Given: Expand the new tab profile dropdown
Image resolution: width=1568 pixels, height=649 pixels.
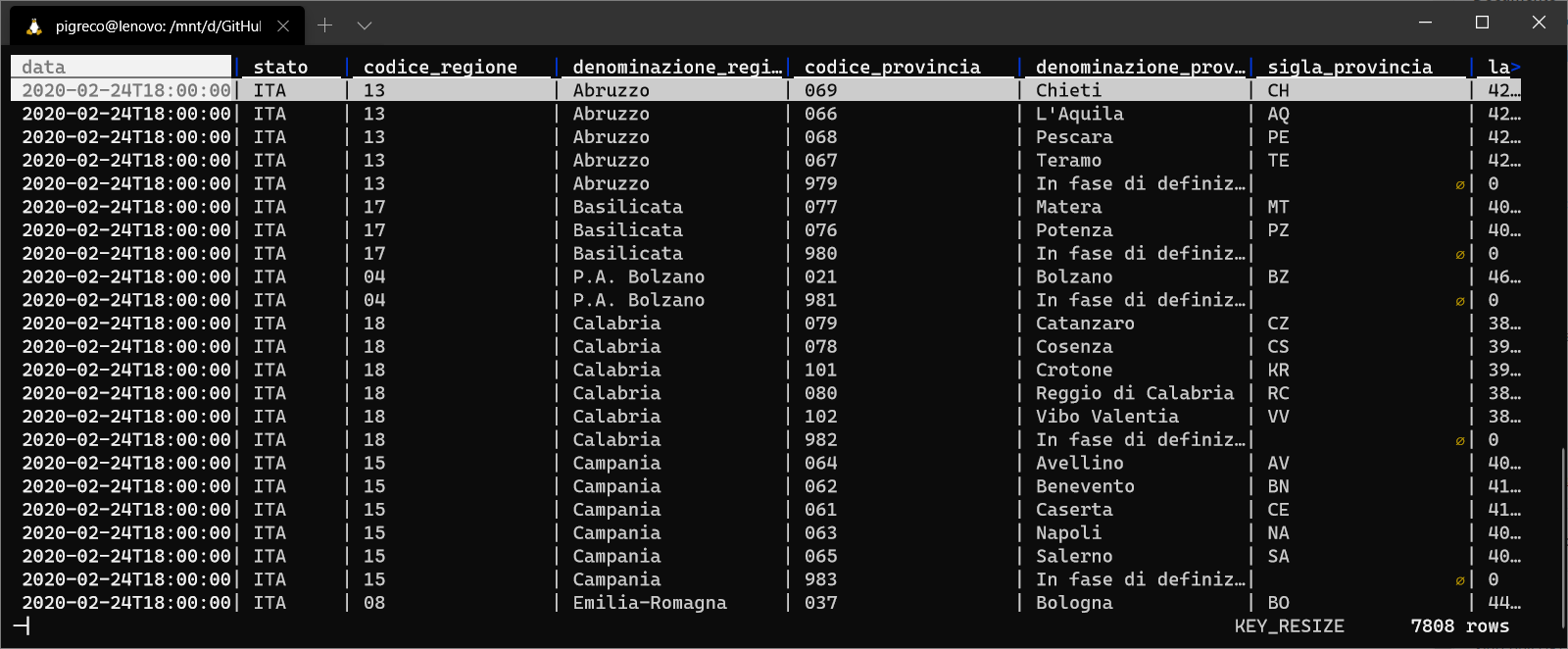Looking at the screenshot, I should [x=365, y=25].
